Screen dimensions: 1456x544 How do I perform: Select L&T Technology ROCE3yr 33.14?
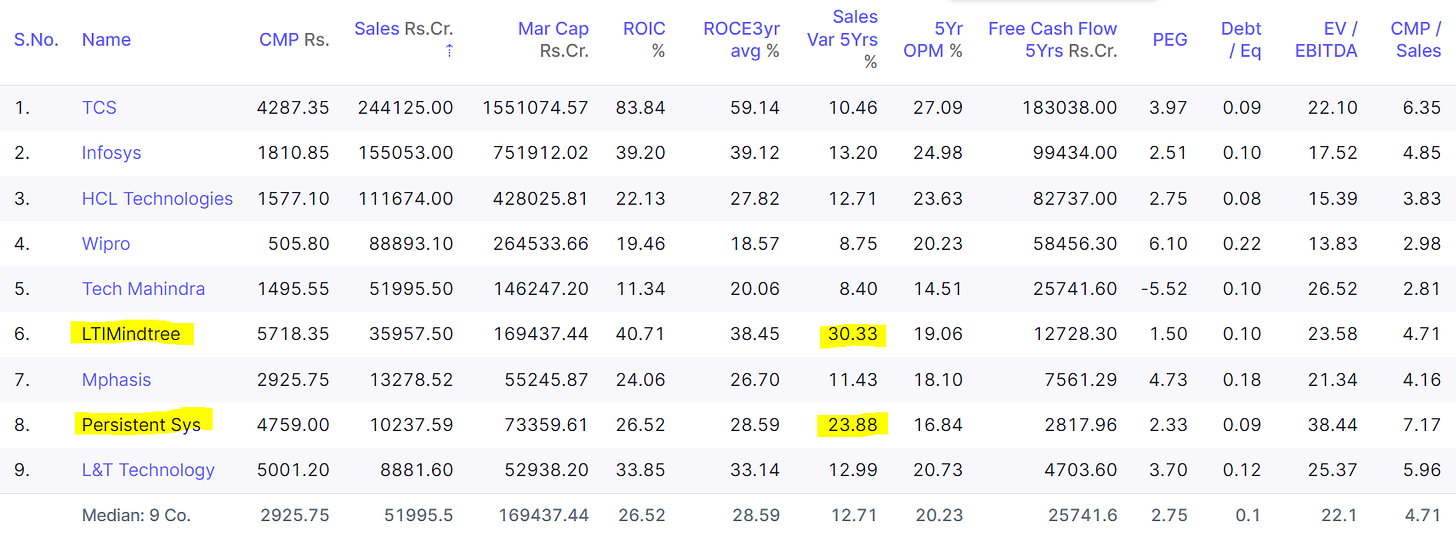[755, 470]
